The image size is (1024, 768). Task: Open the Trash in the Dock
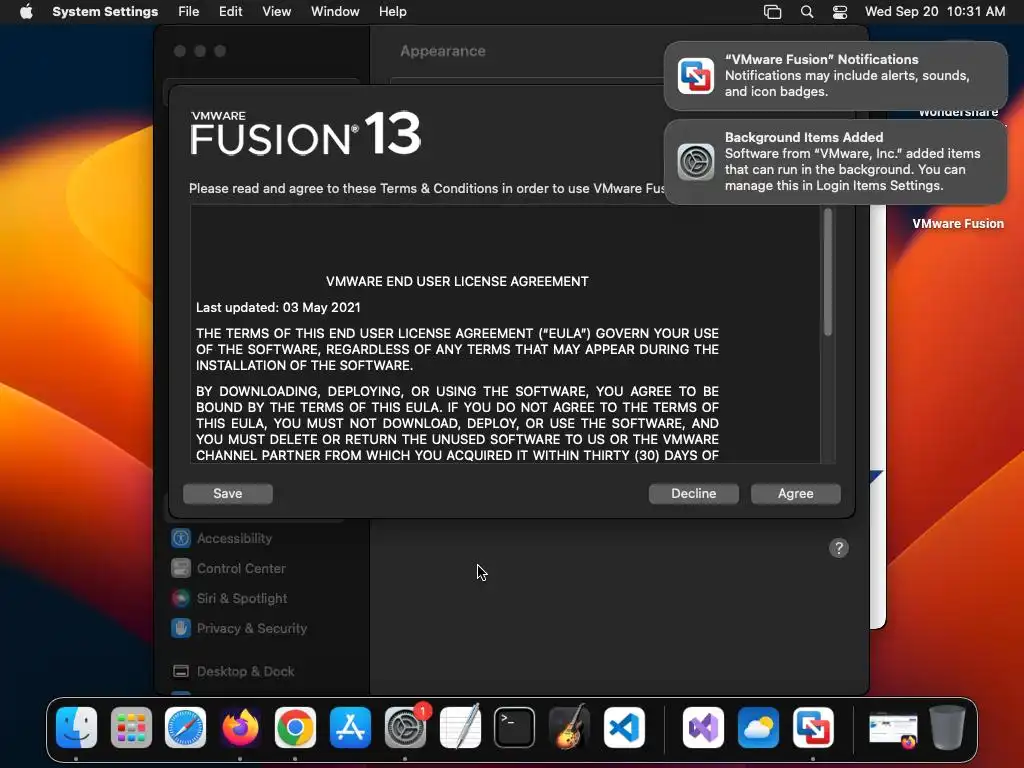tap(948, 728)
